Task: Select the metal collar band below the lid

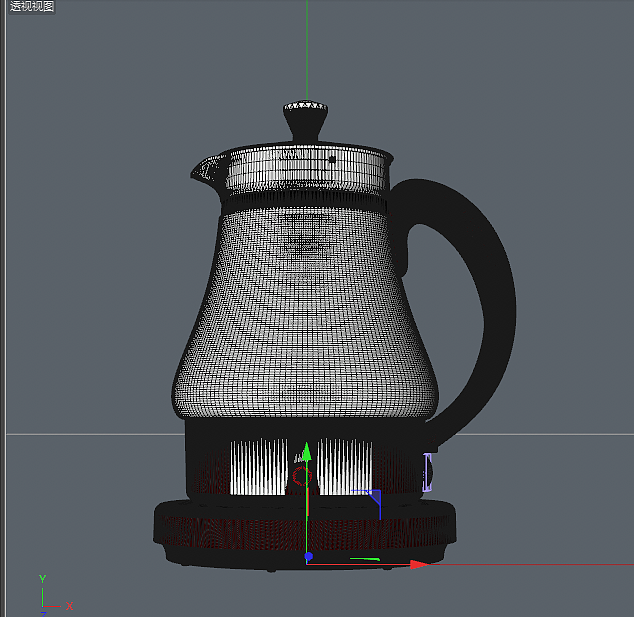Action: pyautogui.click(x=300, y=172)
